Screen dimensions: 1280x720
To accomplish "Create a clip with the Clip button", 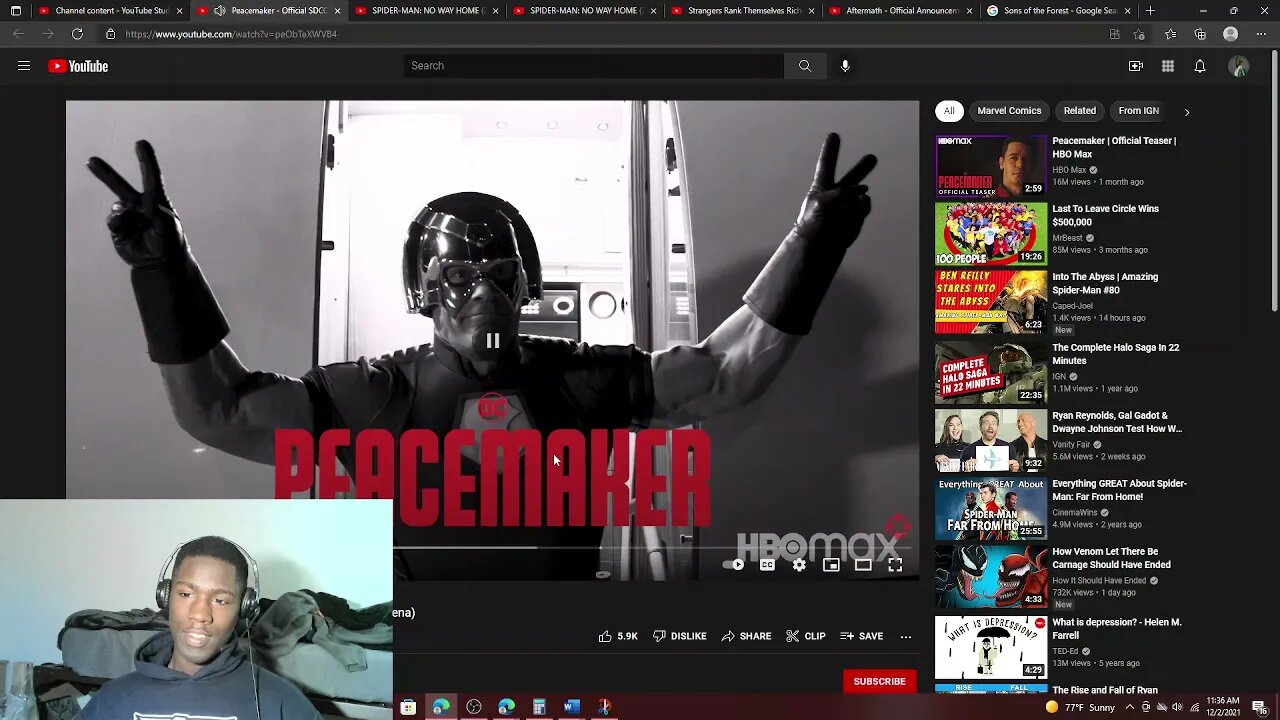I will (x=806, y=636).
